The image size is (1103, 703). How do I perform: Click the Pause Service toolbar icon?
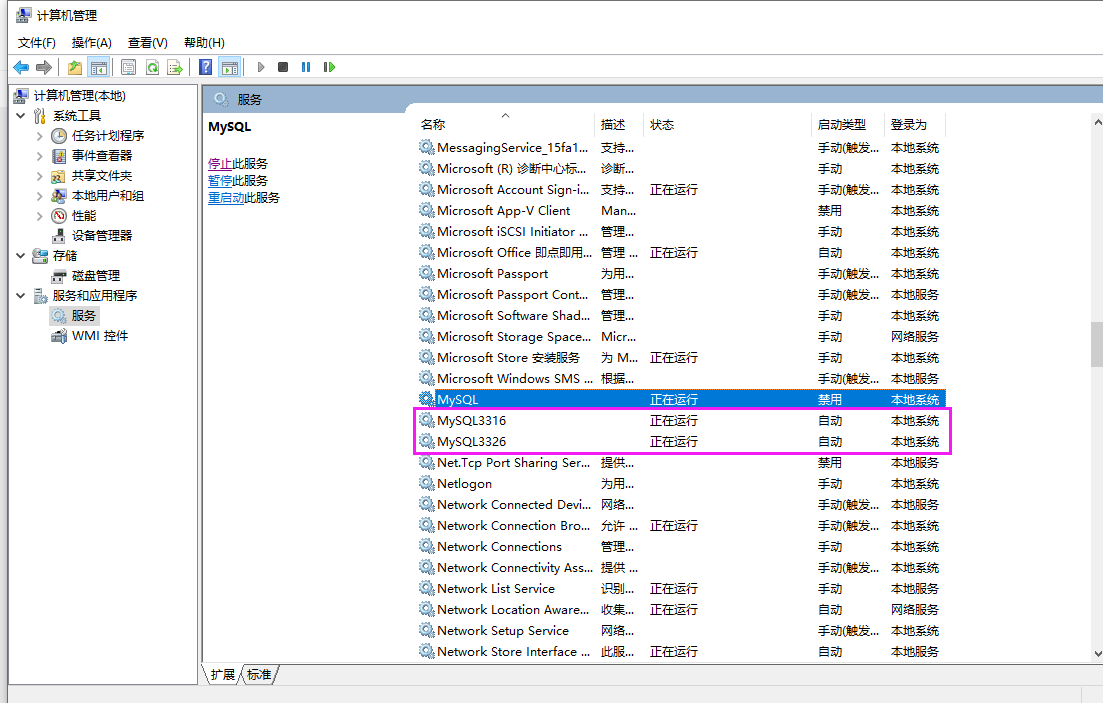pos(306,67)
